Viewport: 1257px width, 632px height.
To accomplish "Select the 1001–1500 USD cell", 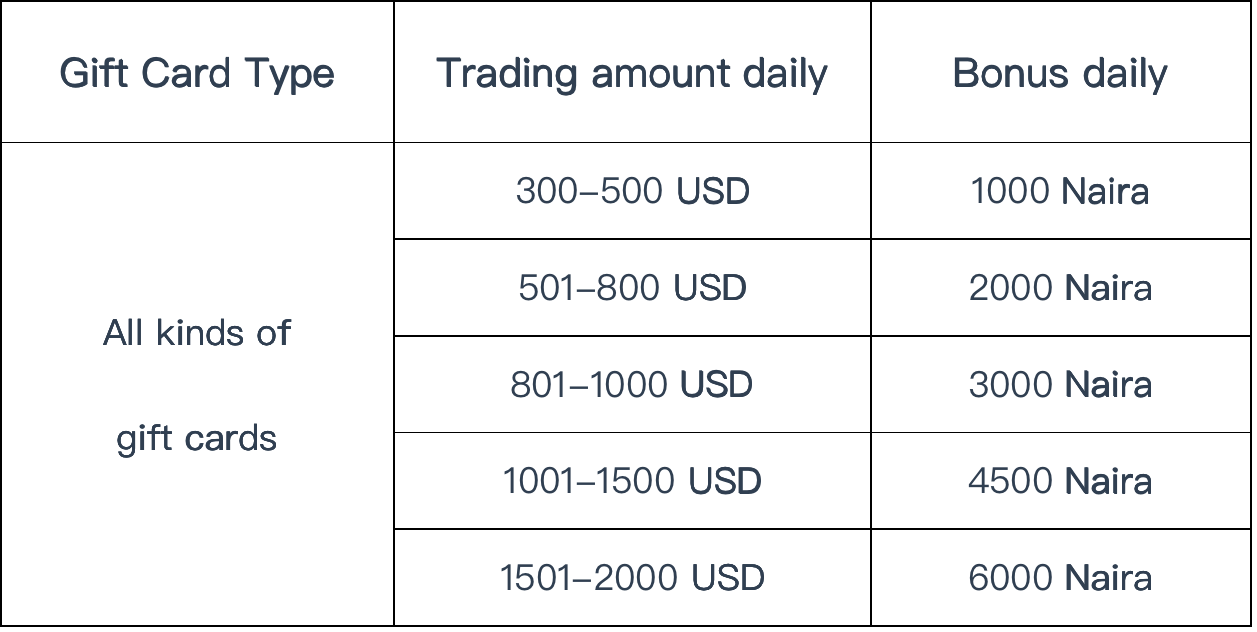I will [x=632, y=481].
